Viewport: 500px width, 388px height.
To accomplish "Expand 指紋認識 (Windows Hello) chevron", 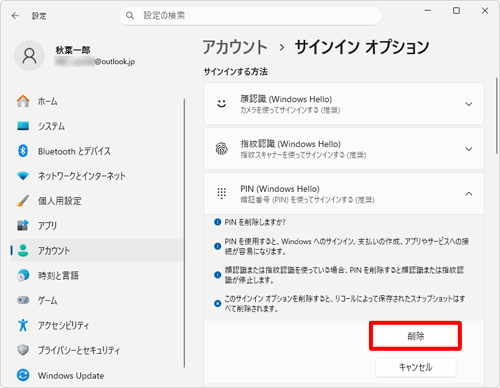I will tap(469, 149).
